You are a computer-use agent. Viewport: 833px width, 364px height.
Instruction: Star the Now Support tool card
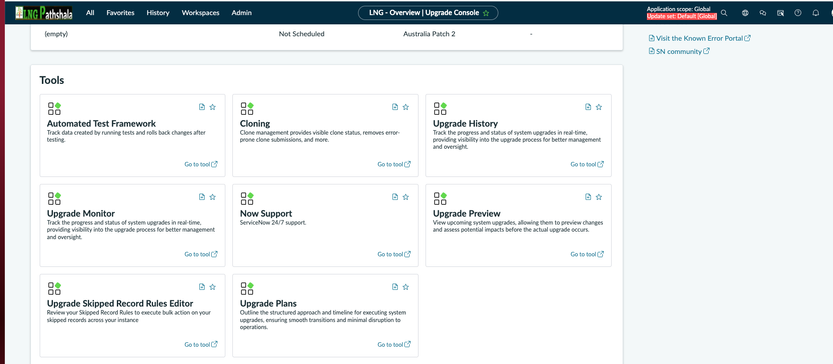pos(406,197)
